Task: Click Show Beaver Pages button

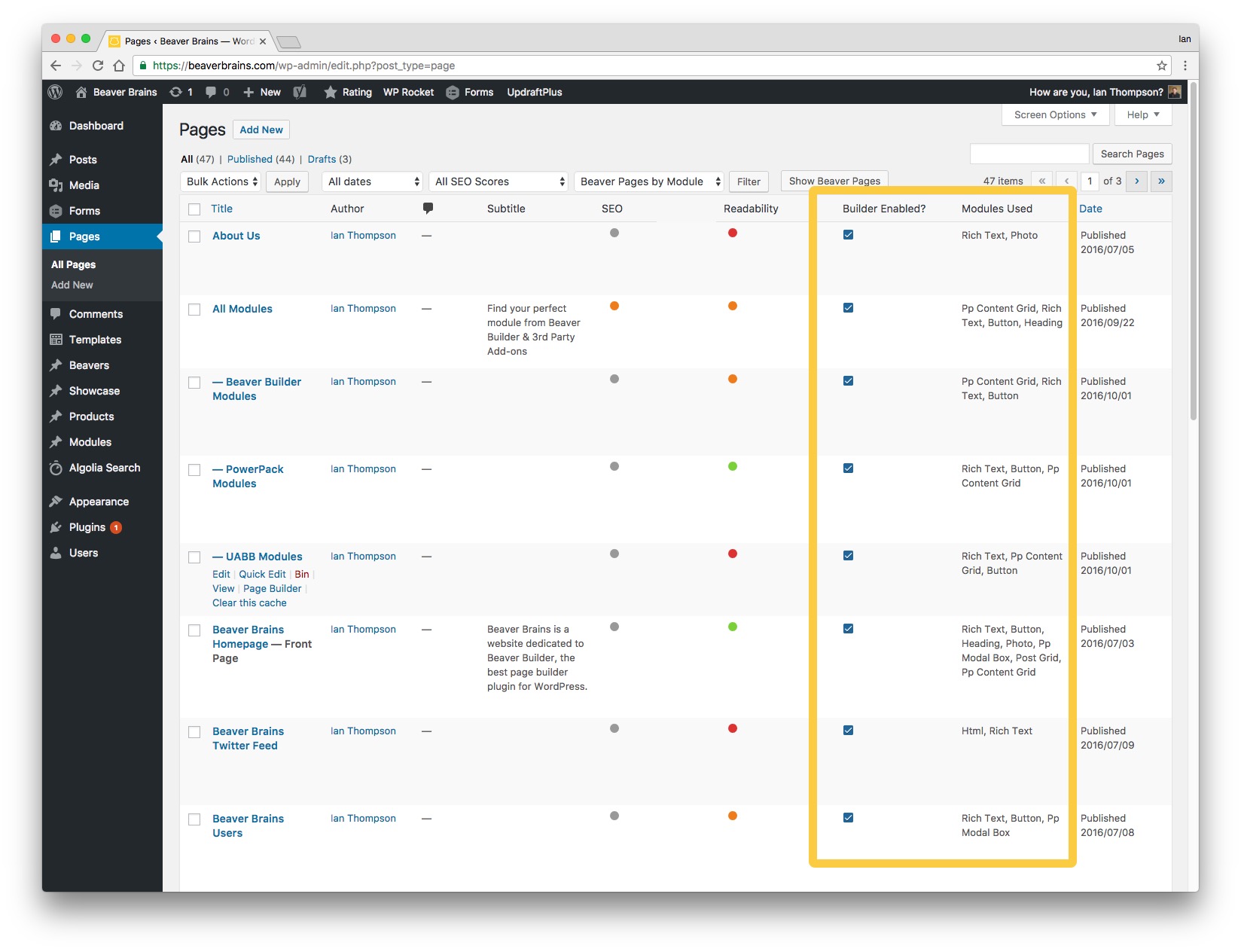Action: (834, 181)
